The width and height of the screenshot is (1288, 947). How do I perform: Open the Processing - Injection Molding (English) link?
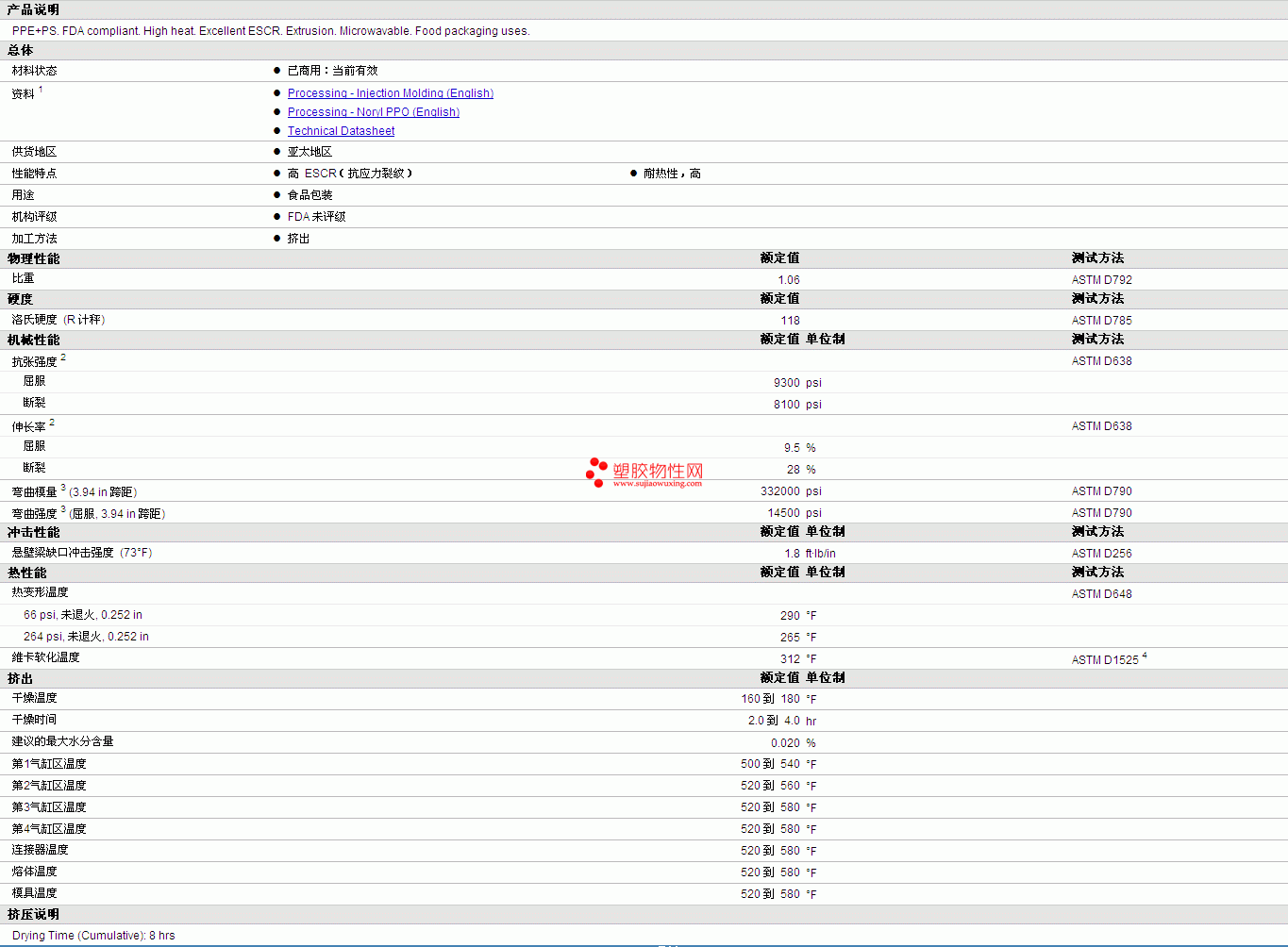pos(391,93)
